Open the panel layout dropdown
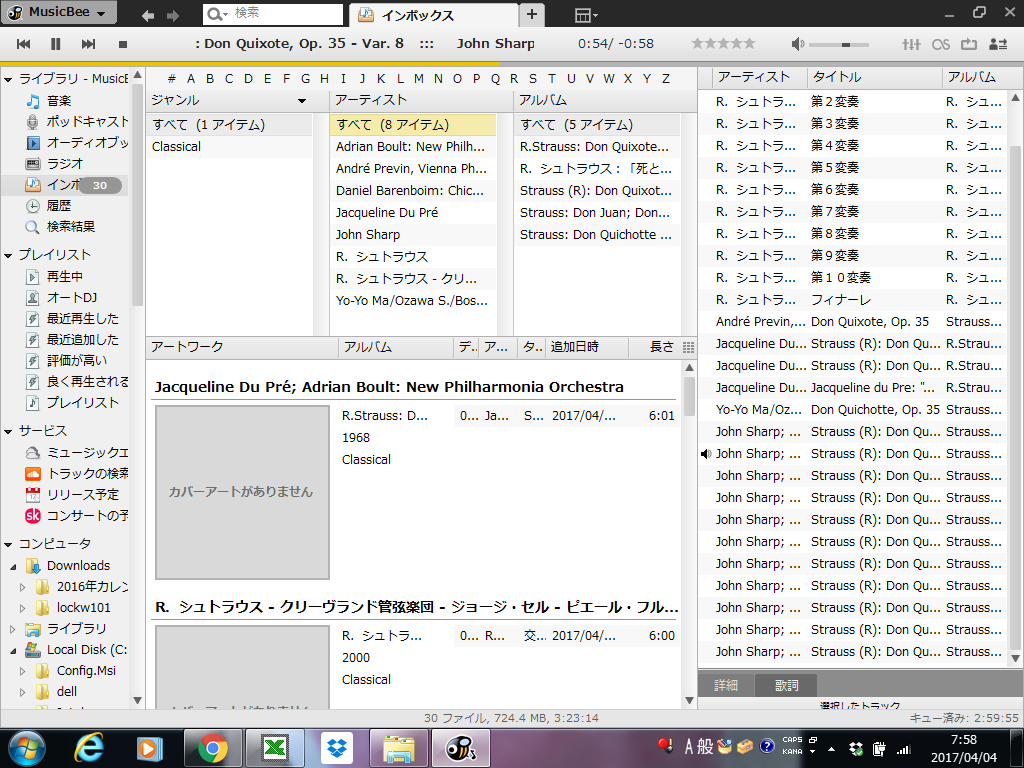This screenshot has width=1024, height=768. tap(586, 15)
